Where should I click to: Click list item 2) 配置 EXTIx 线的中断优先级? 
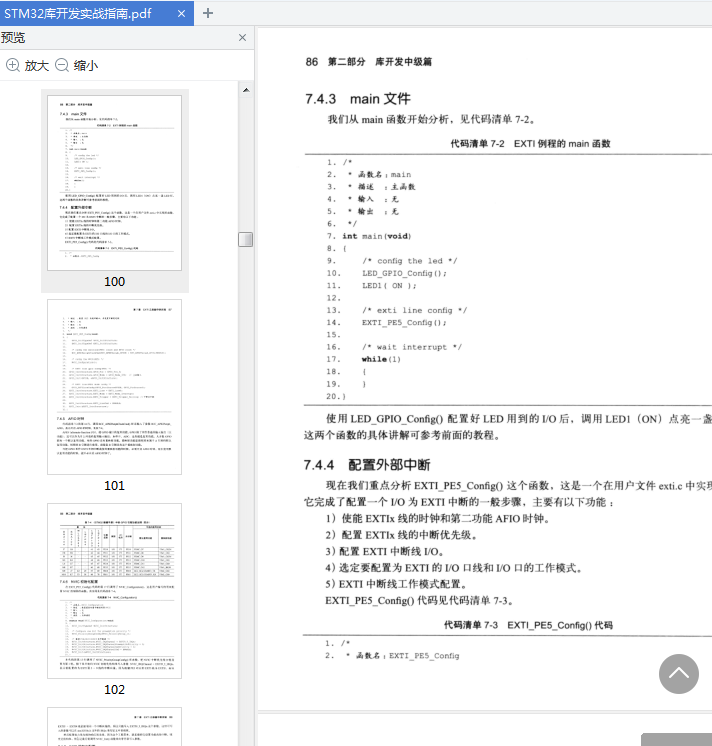click(x=401, y=535)
